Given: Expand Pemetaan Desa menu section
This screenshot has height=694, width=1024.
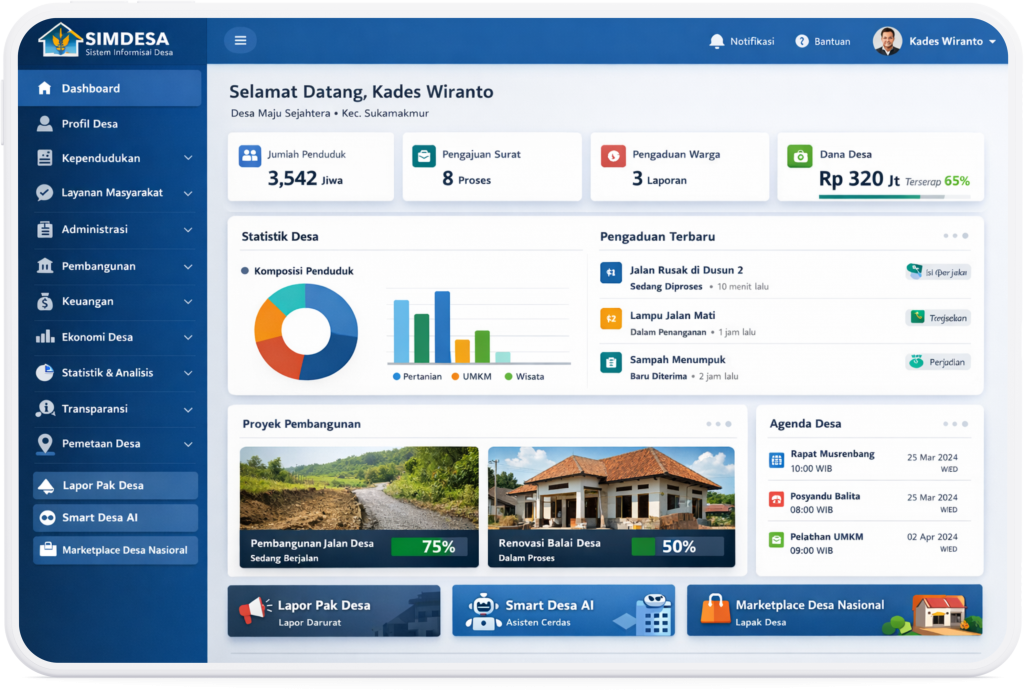Looking at the screenshot, I should pos(188,444).
